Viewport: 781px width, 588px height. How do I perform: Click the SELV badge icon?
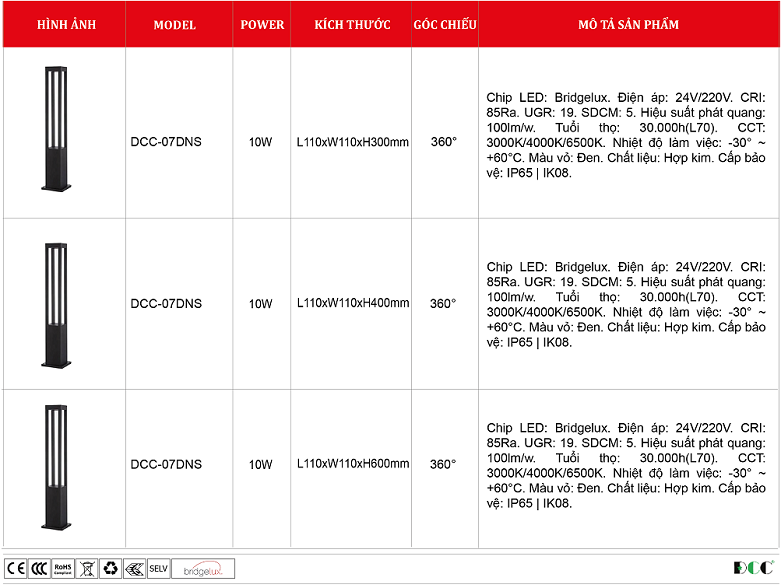pos(158,568)
